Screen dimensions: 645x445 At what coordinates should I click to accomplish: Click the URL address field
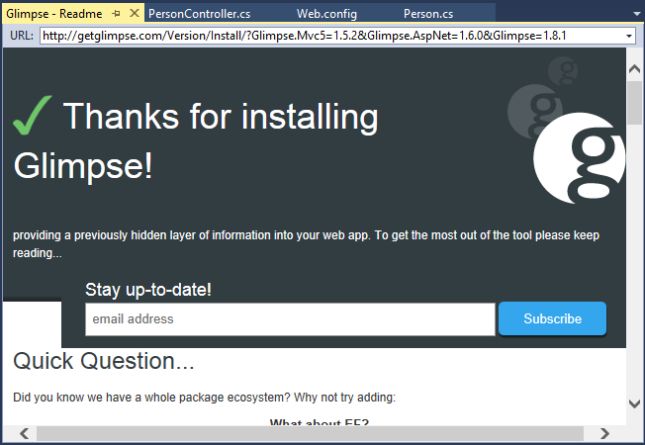[x=332, y=36]
